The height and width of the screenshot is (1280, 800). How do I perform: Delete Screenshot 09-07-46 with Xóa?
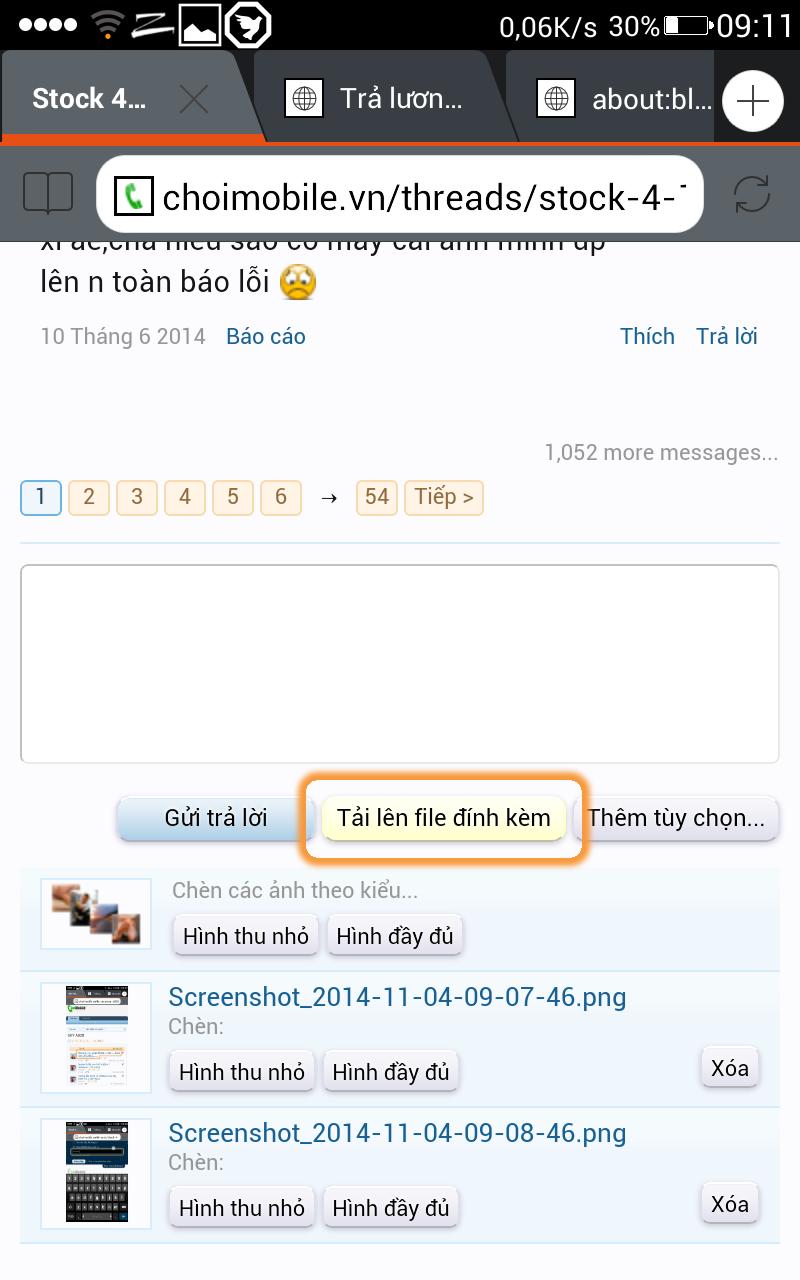pos(730,1067)
